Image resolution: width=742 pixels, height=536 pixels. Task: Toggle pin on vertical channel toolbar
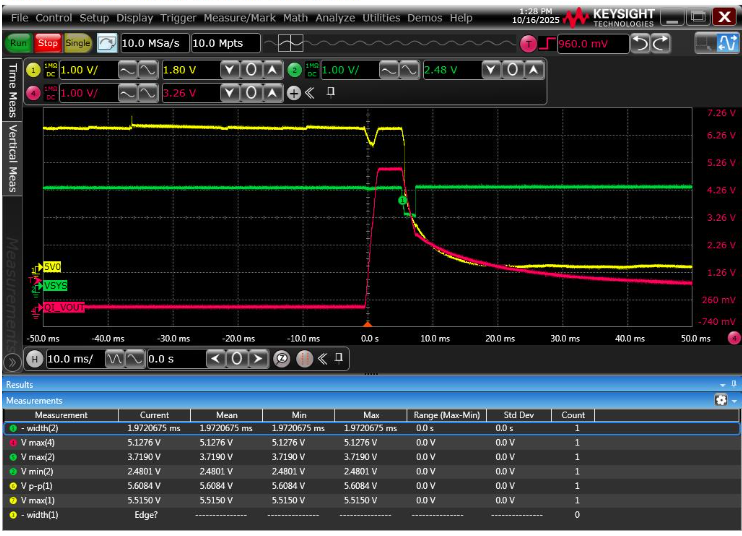click(x=331, y=92)
